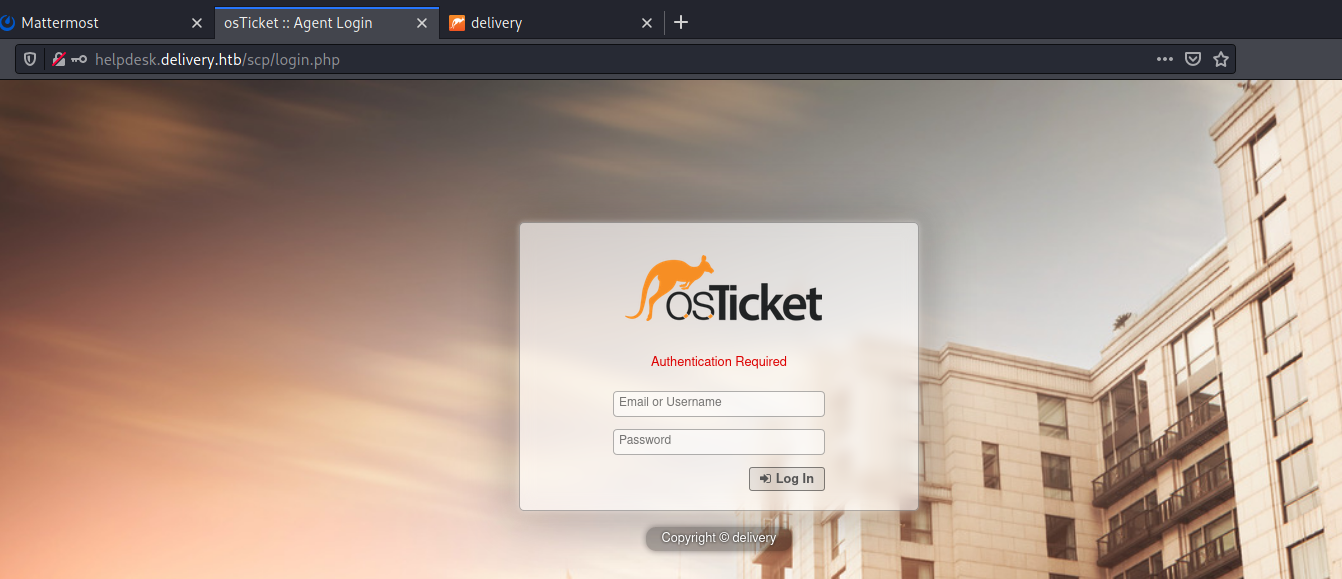This screenshot has width=1342, height=579.
Task: Click the helpdesk.delivery.htb address bar
Action: click(600, 60)
